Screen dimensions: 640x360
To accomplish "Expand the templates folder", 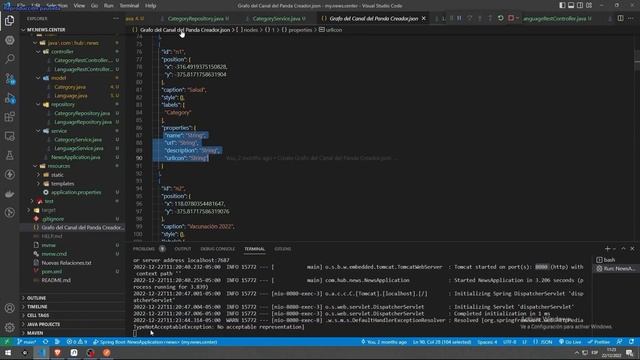I will 62,184.
